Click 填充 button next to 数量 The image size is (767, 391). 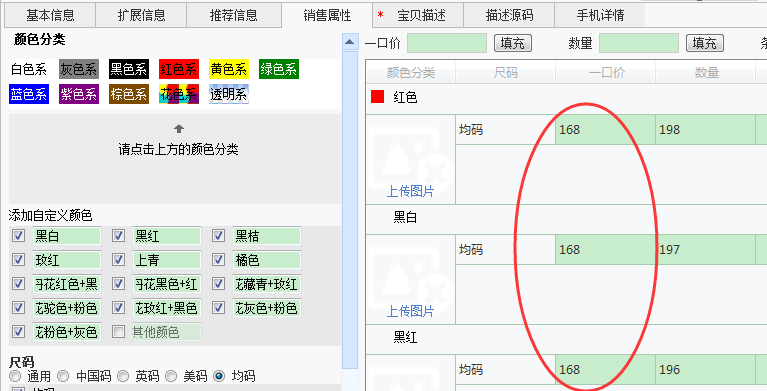coord(704,43)
